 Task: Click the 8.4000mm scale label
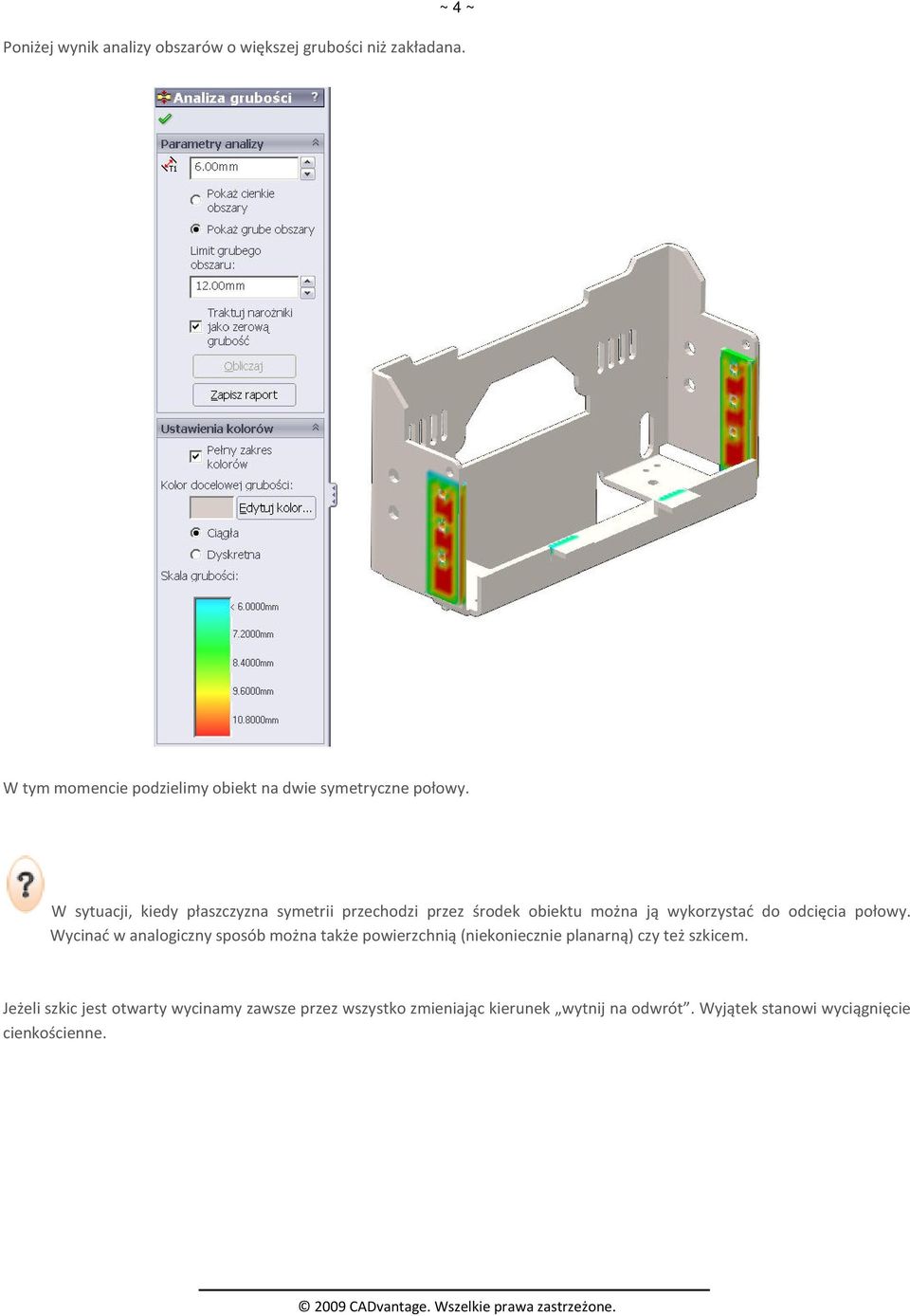coord(253,663)
